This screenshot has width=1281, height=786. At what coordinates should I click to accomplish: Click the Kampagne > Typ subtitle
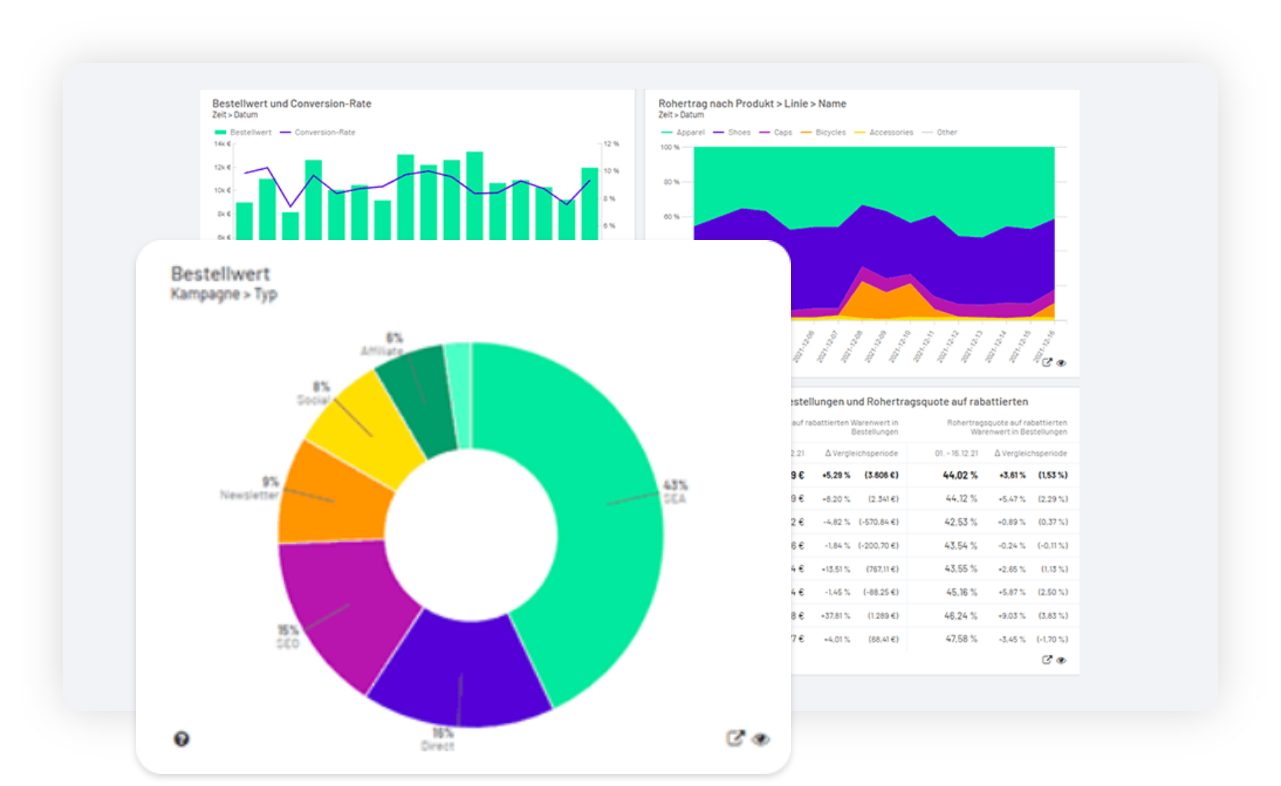click(x=224, y=294)
